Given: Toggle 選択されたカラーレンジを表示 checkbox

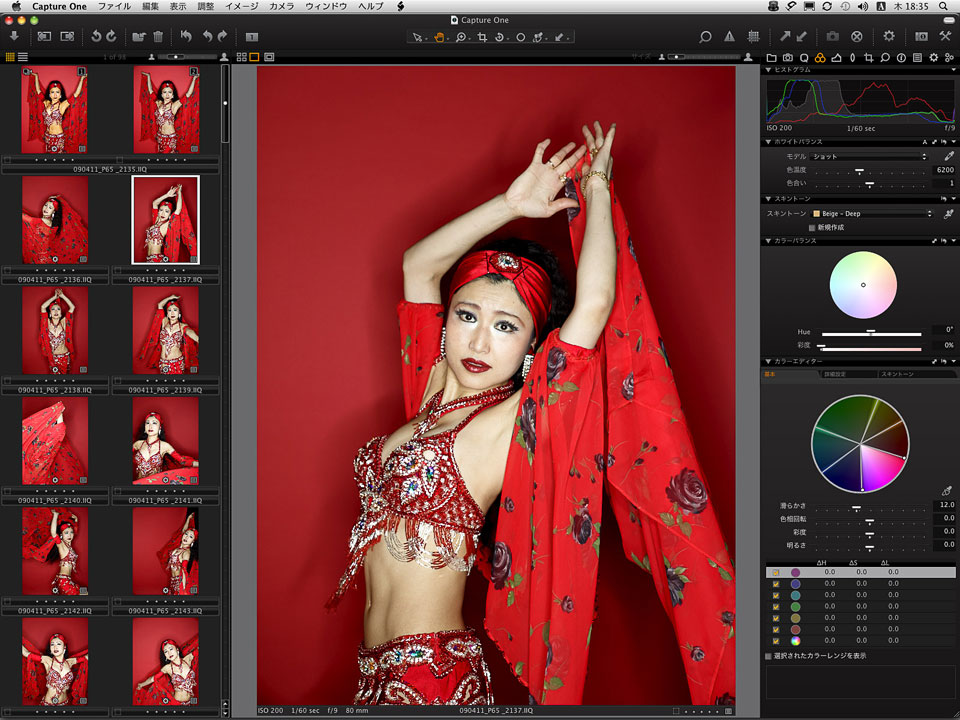Looking at the screenshot, I should [x=768, y=656].
